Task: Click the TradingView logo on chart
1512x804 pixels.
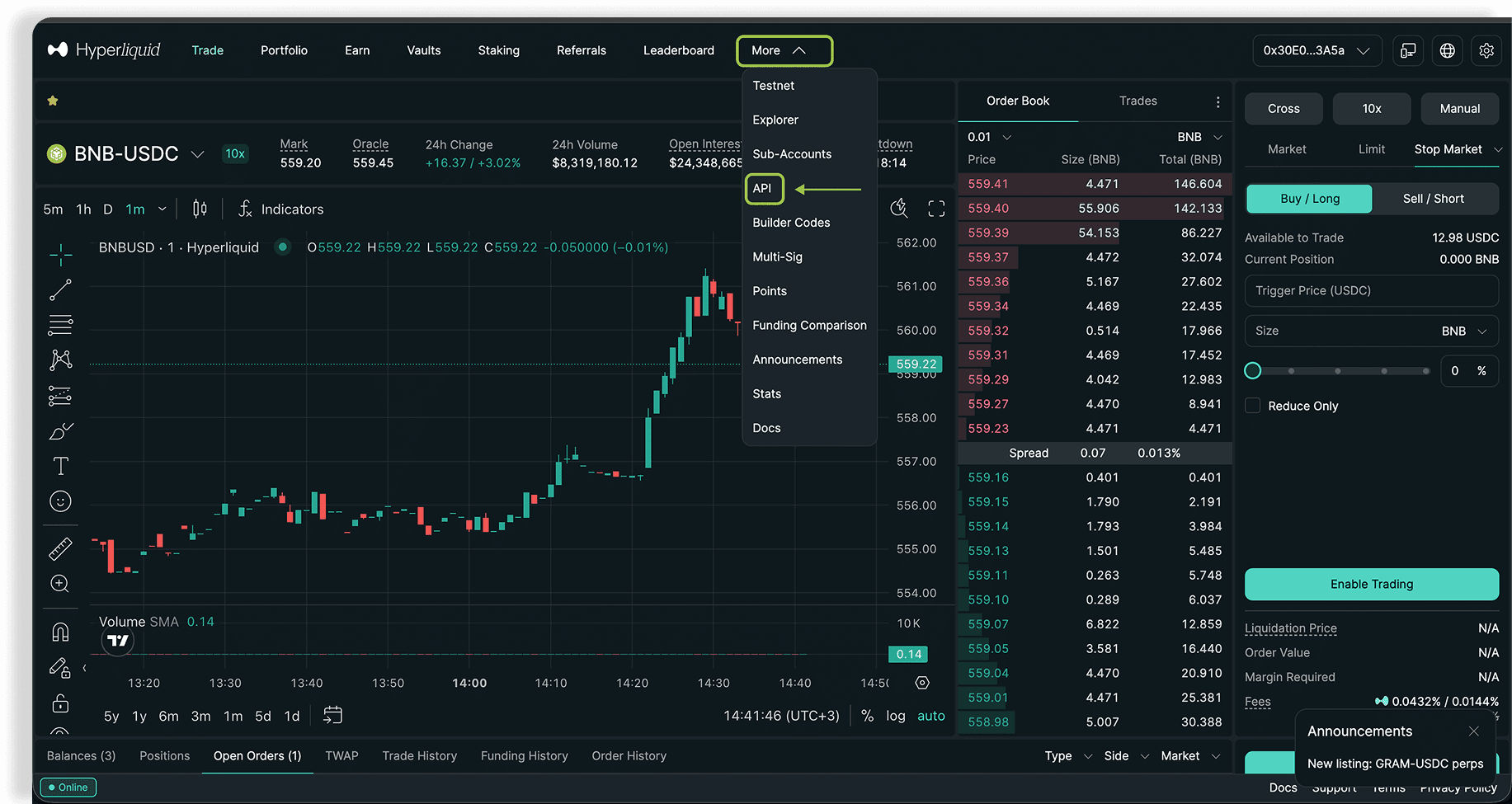Action: [x=118, y=640]
